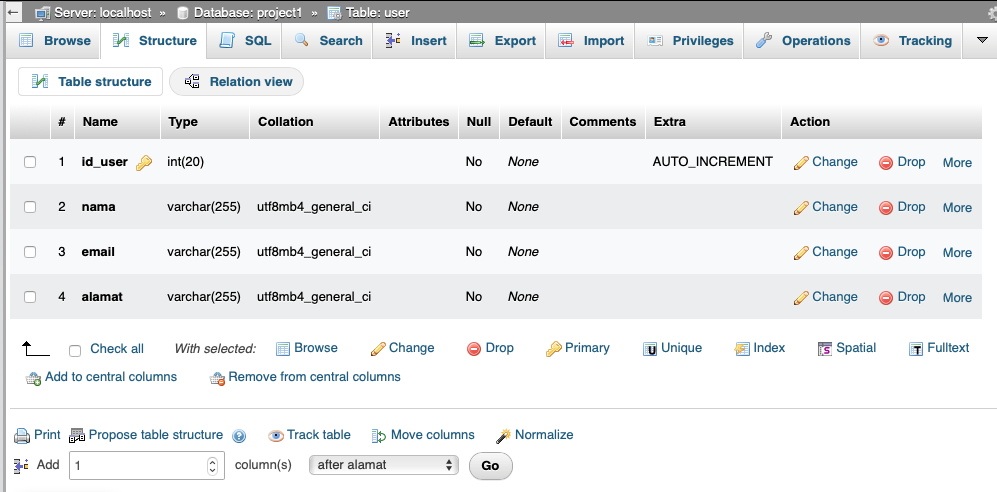The height and width of the screenshot is (492, 997).
Task: Open the Operations tab
Action: [x=803, y=41]
